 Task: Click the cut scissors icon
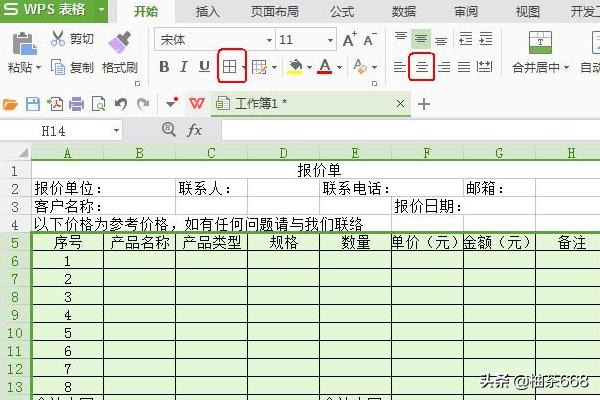pos(57,39)
